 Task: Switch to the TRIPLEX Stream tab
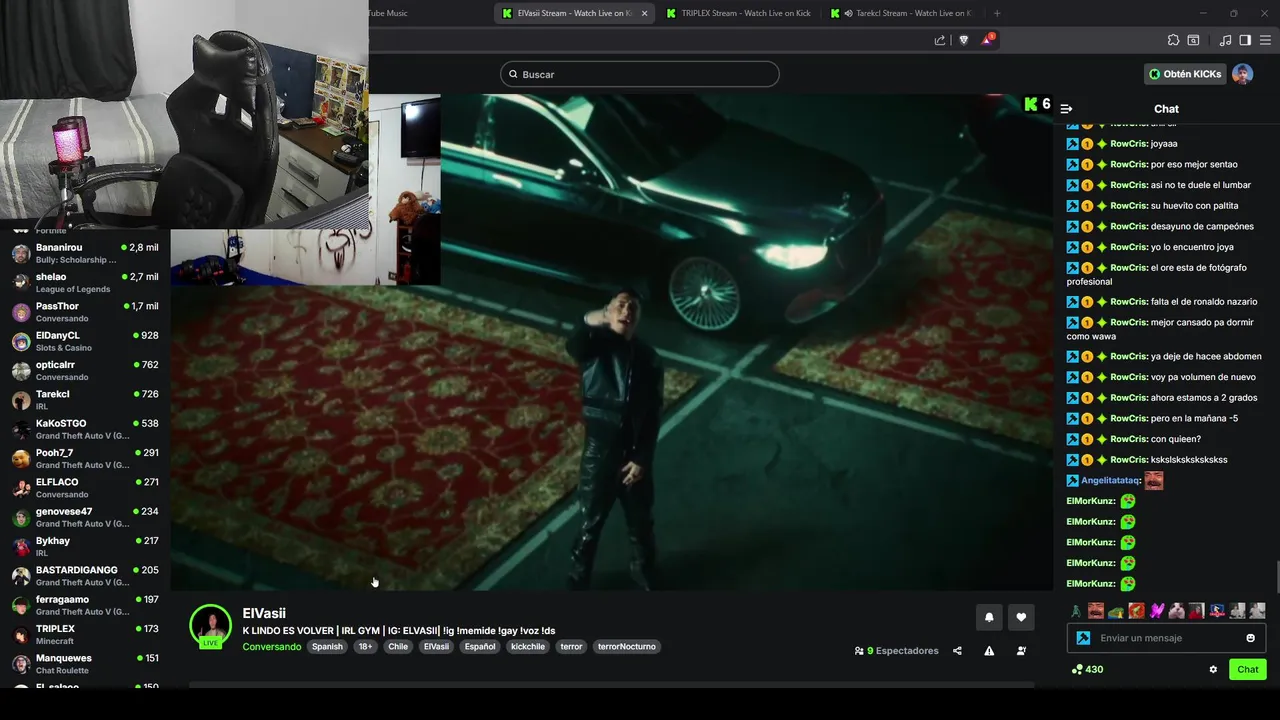[738, 13]
